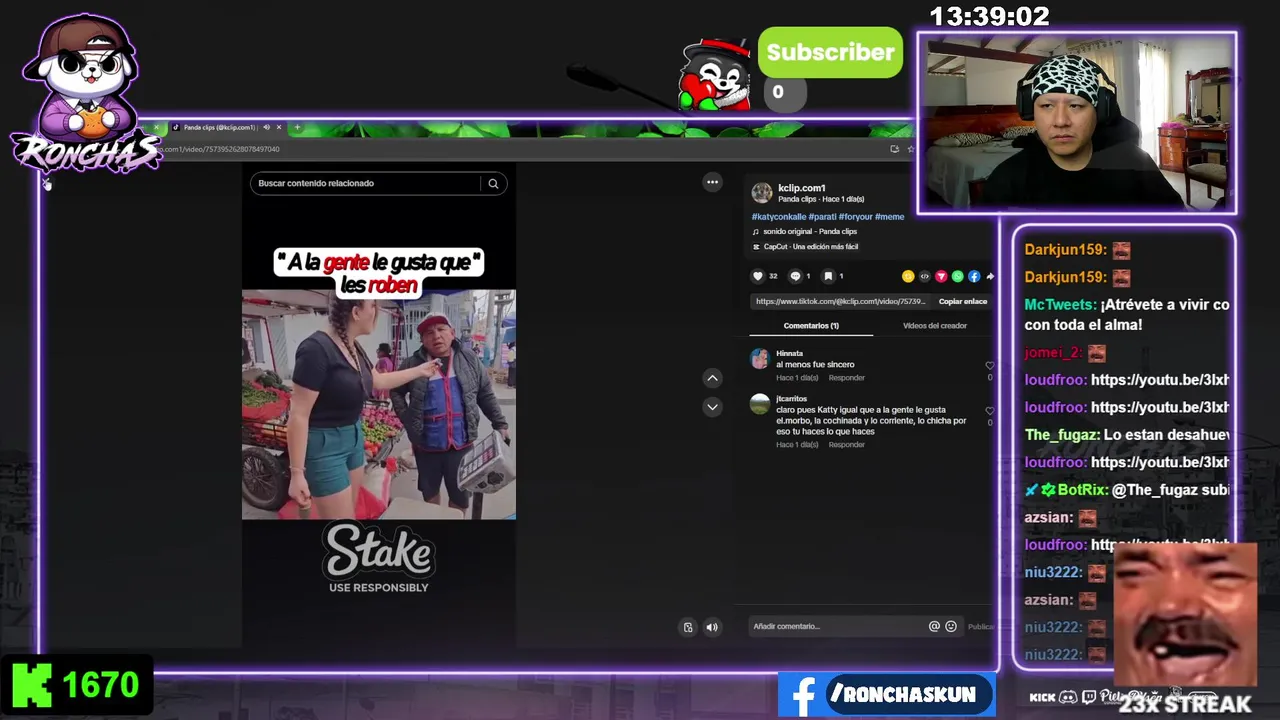
Task: Click McTweets username in chat
Action: tap(1060, 305)
